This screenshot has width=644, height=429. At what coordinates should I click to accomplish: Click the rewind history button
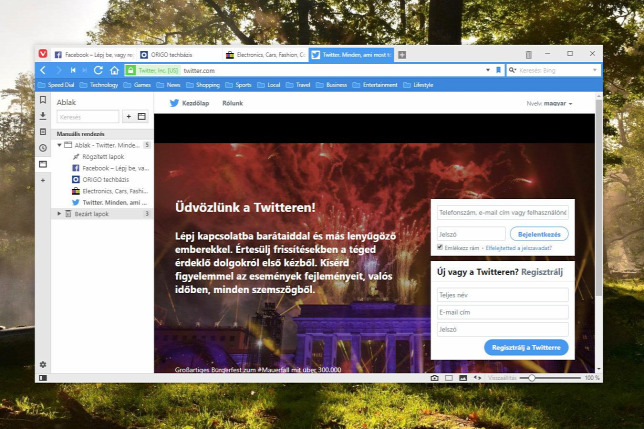coord(73,70)
